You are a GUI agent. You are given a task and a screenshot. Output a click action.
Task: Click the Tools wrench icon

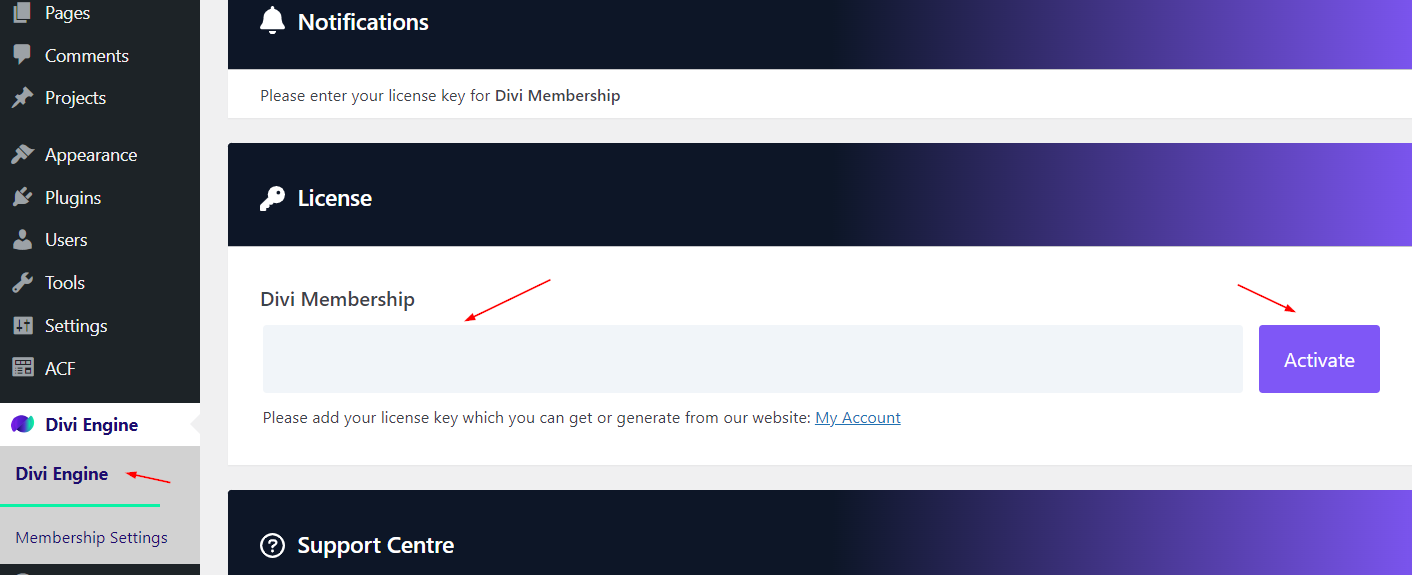click(22, 283)
